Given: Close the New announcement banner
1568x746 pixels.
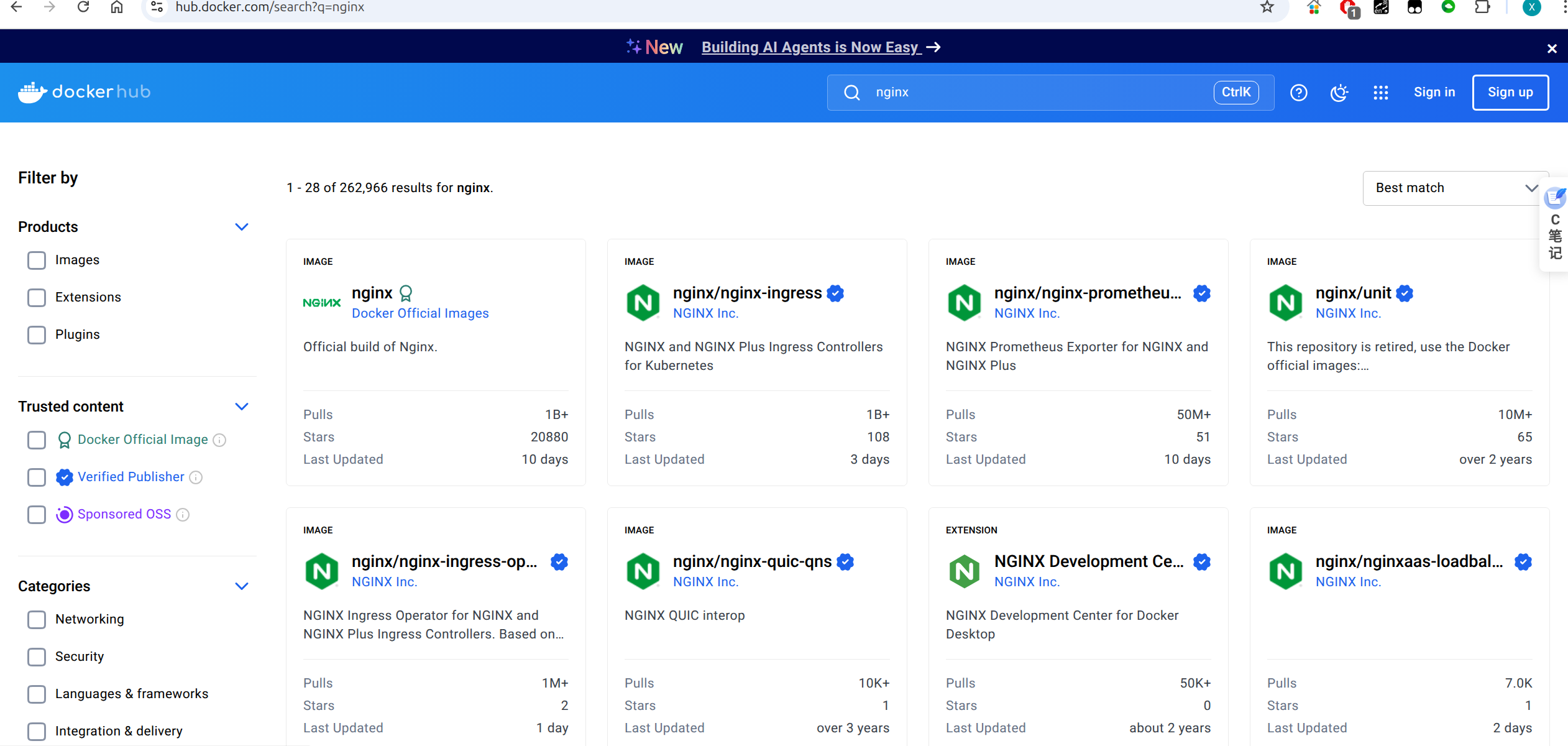Looking at the screenshot, I should point(1552,48).
